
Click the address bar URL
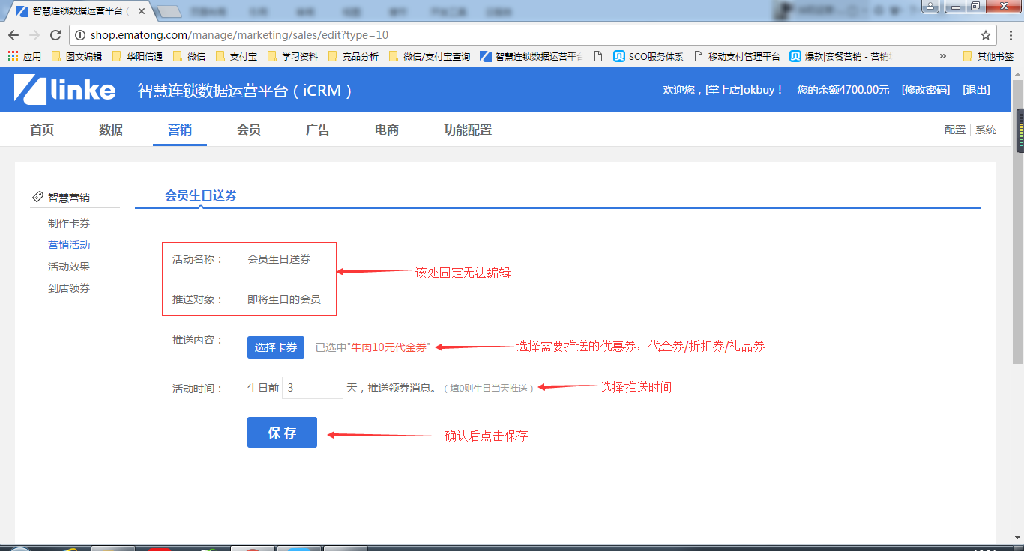[x=239, y=35]
